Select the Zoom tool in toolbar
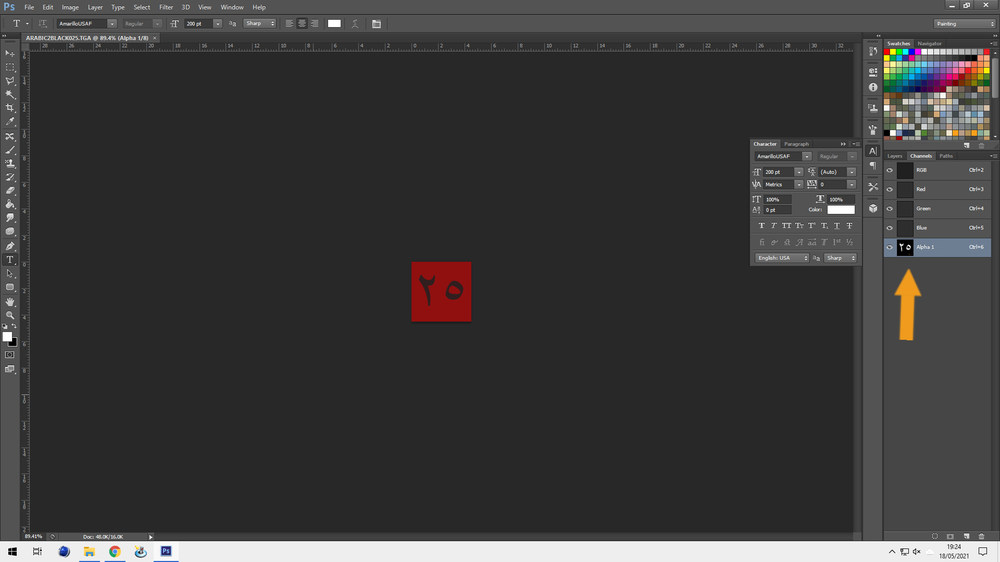Image resolution: width=1000 pixels, height=562 pixels. pos(10,315)
